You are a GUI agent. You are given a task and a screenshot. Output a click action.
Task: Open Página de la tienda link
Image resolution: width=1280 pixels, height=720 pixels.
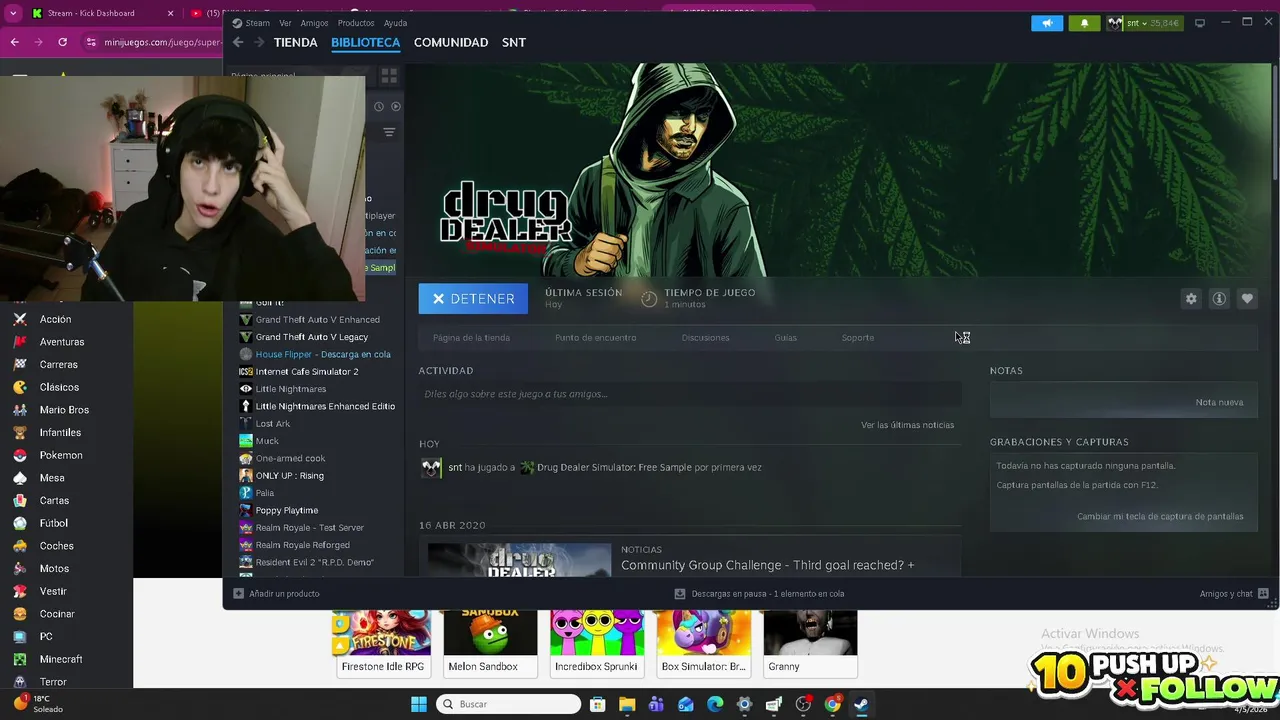[x=471, y=338]
